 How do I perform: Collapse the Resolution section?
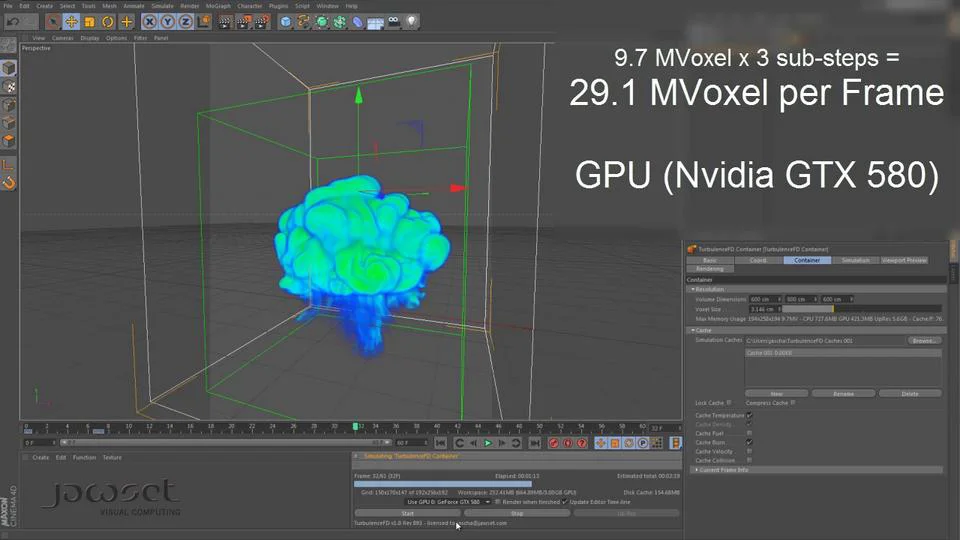(692, 289)
